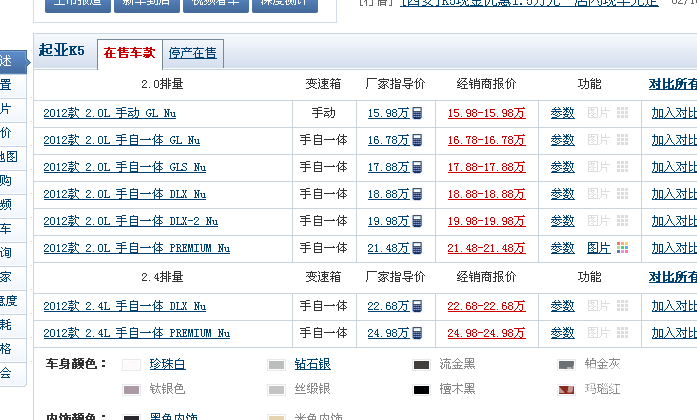Click gray grid icon in 2.4L DLX row

622,306
